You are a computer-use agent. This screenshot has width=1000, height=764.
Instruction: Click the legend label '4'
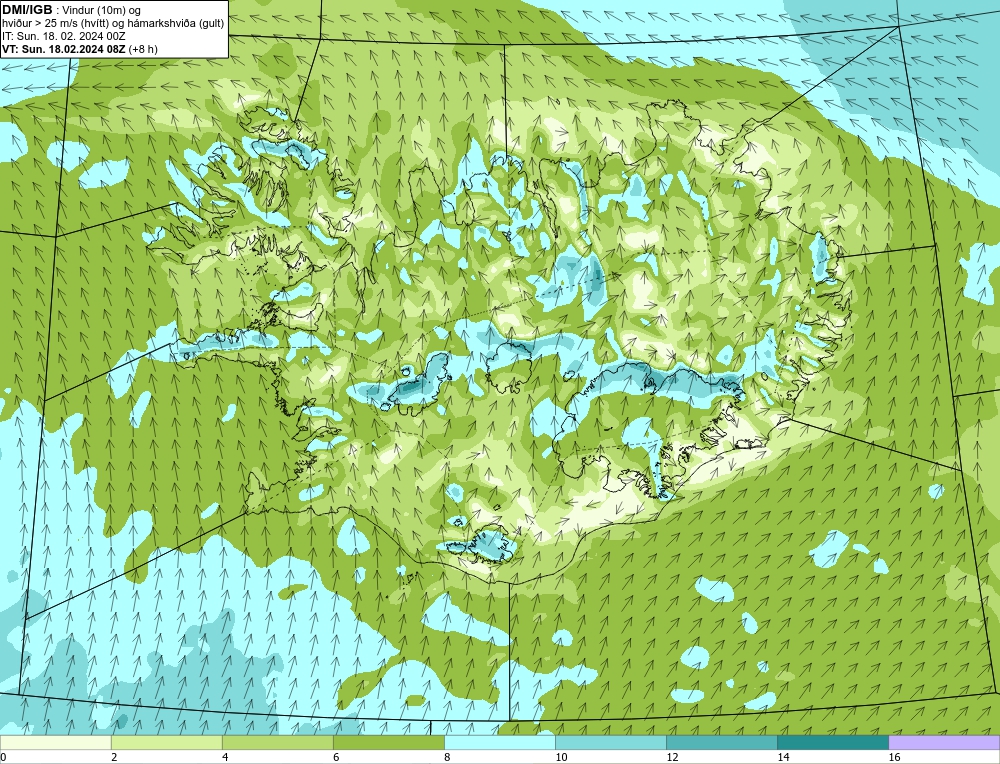tap(225, 757)
